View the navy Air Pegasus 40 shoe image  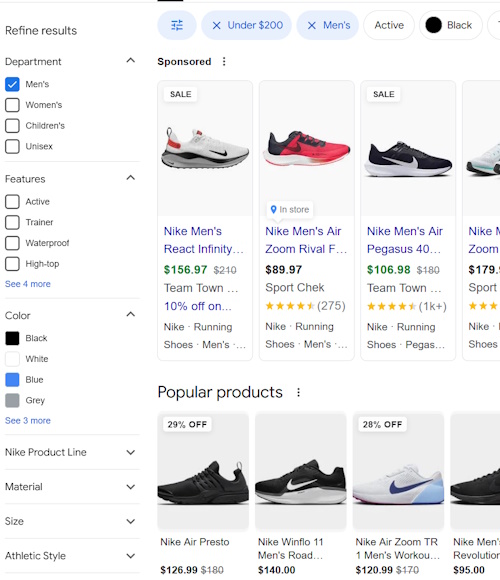point(408,159)
